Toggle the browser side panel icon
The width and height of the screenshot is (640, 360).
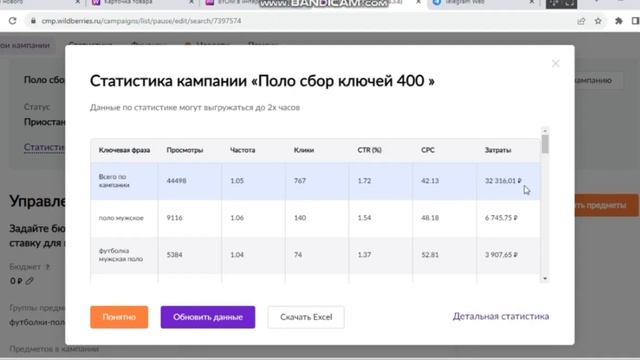(x=636, y=21)
